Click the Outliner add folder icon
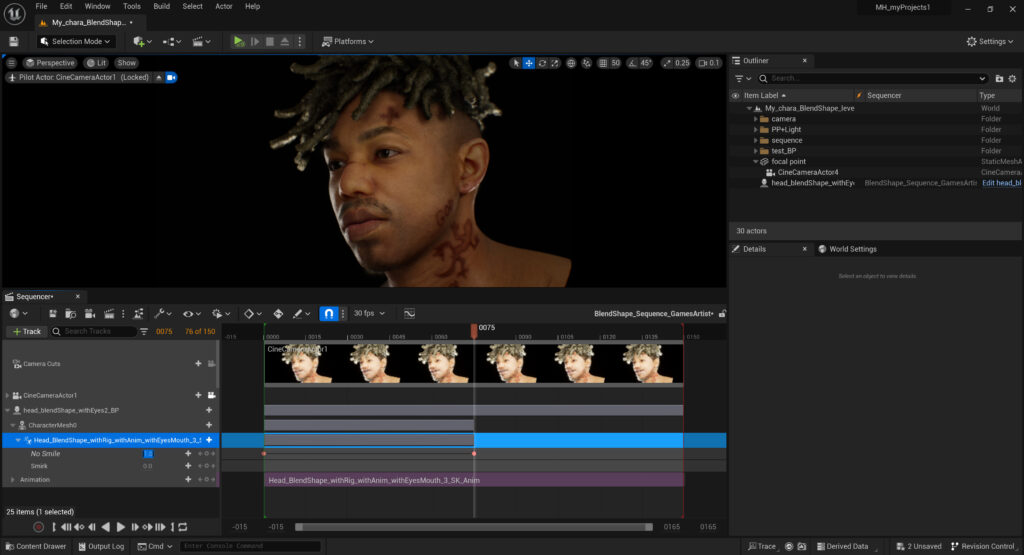1024x555 pixels. (999, 78)
